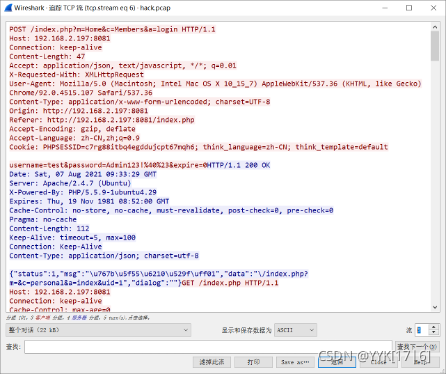The width and height of the screenshot is (446, 374).
Task: Decrease the stream number with down arrow
Action: point(433,333)
